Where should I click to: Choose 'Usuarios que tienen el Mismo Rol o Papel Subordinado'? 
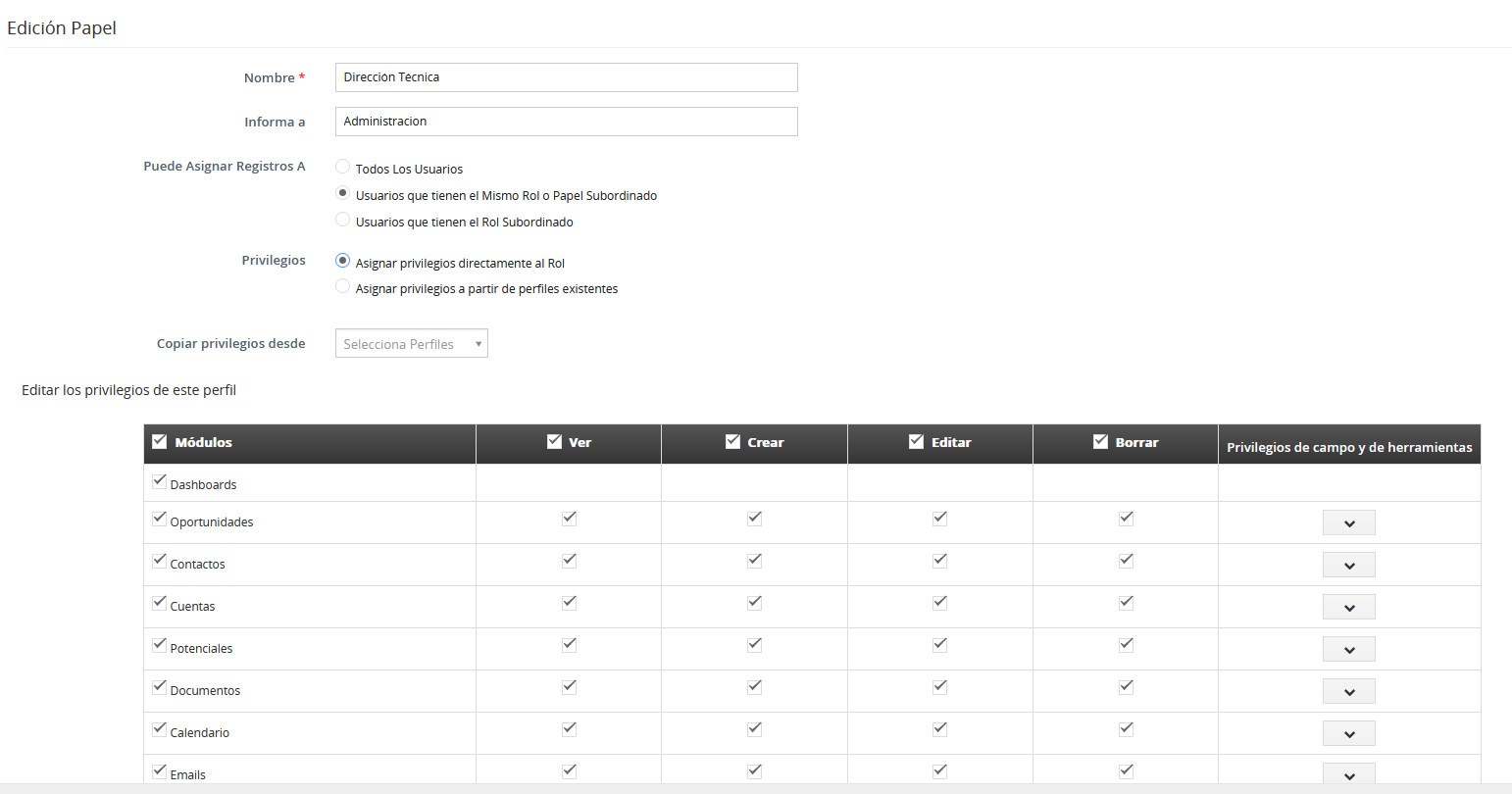[x=342, y=194]
